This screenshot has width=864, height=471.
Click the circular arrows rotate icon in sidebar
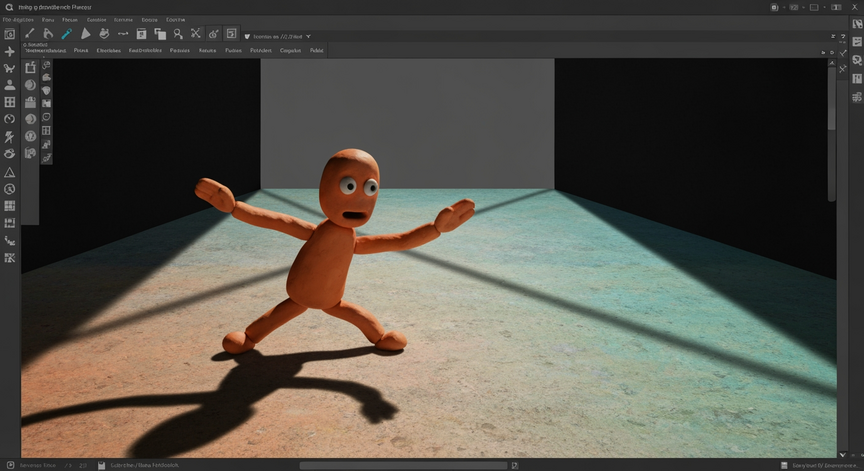point(9,119)
